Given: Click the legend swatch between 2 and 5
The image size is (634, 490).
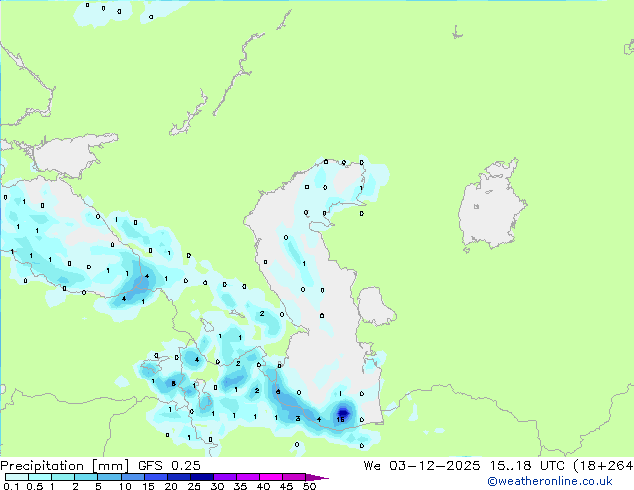Looking at the screenshot, I should 86,477.
